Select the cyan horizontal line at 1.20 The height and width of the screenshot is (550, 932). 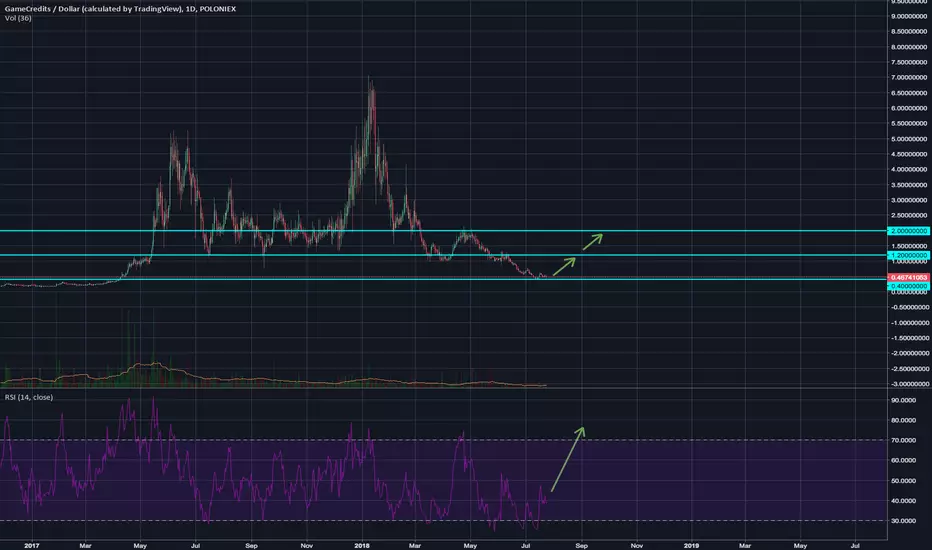(x=443, y=255)
